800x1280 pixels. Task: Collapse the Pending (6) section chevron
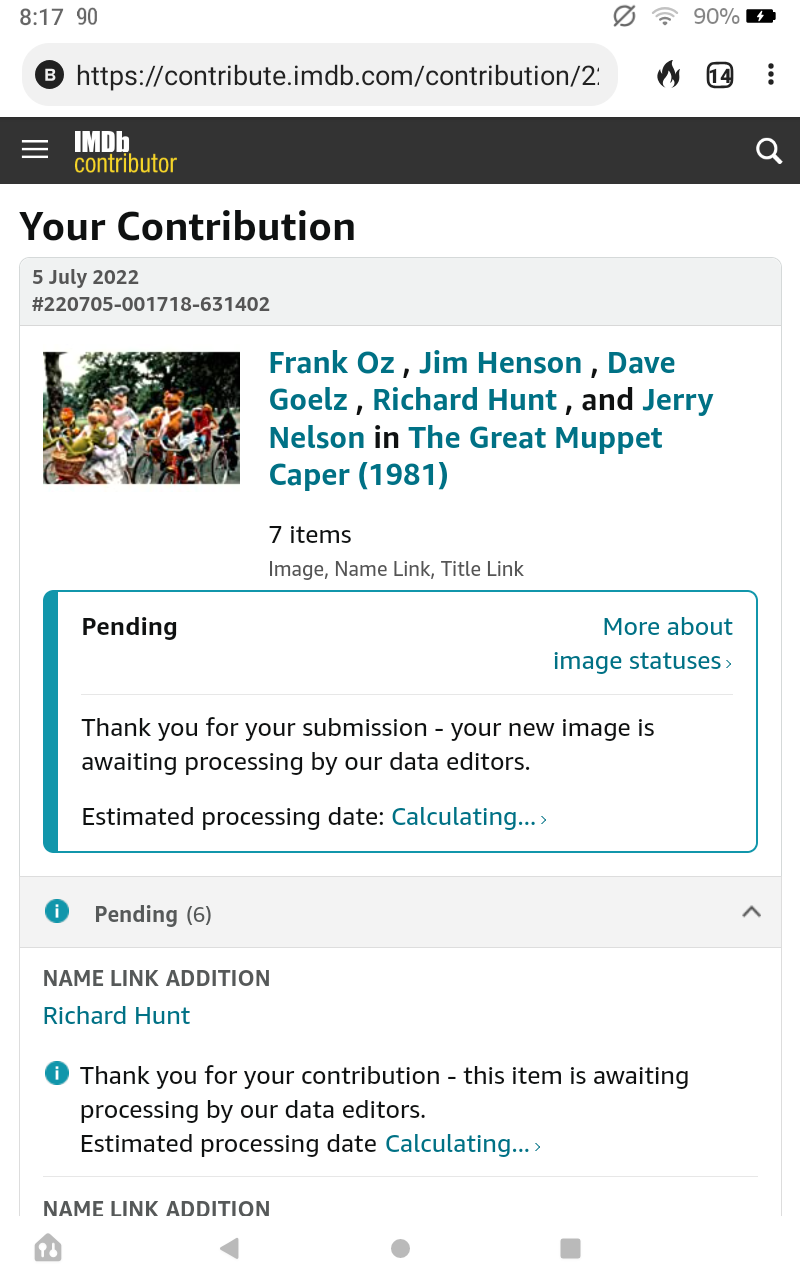click(x=751, y=912)
